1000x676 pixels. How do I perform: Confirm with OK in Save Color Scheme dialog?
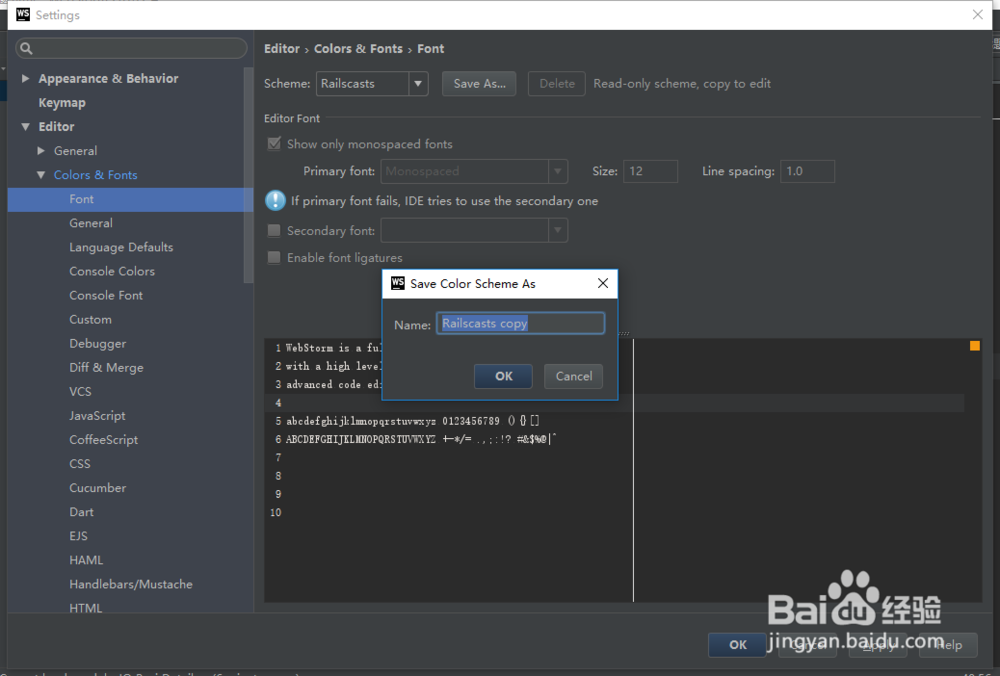pyautogui.click(x=503, y=376)
